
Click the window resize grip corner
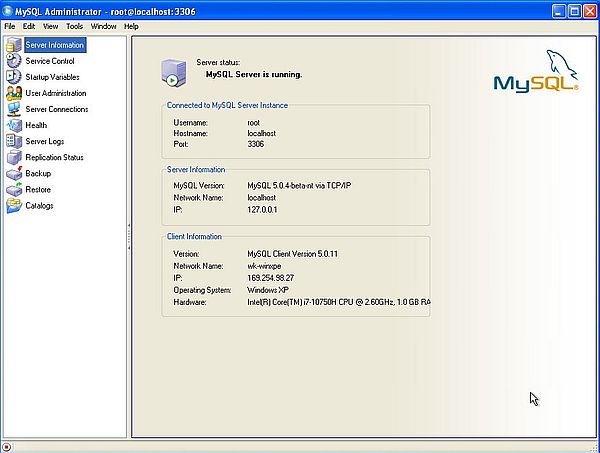[595, 448]
